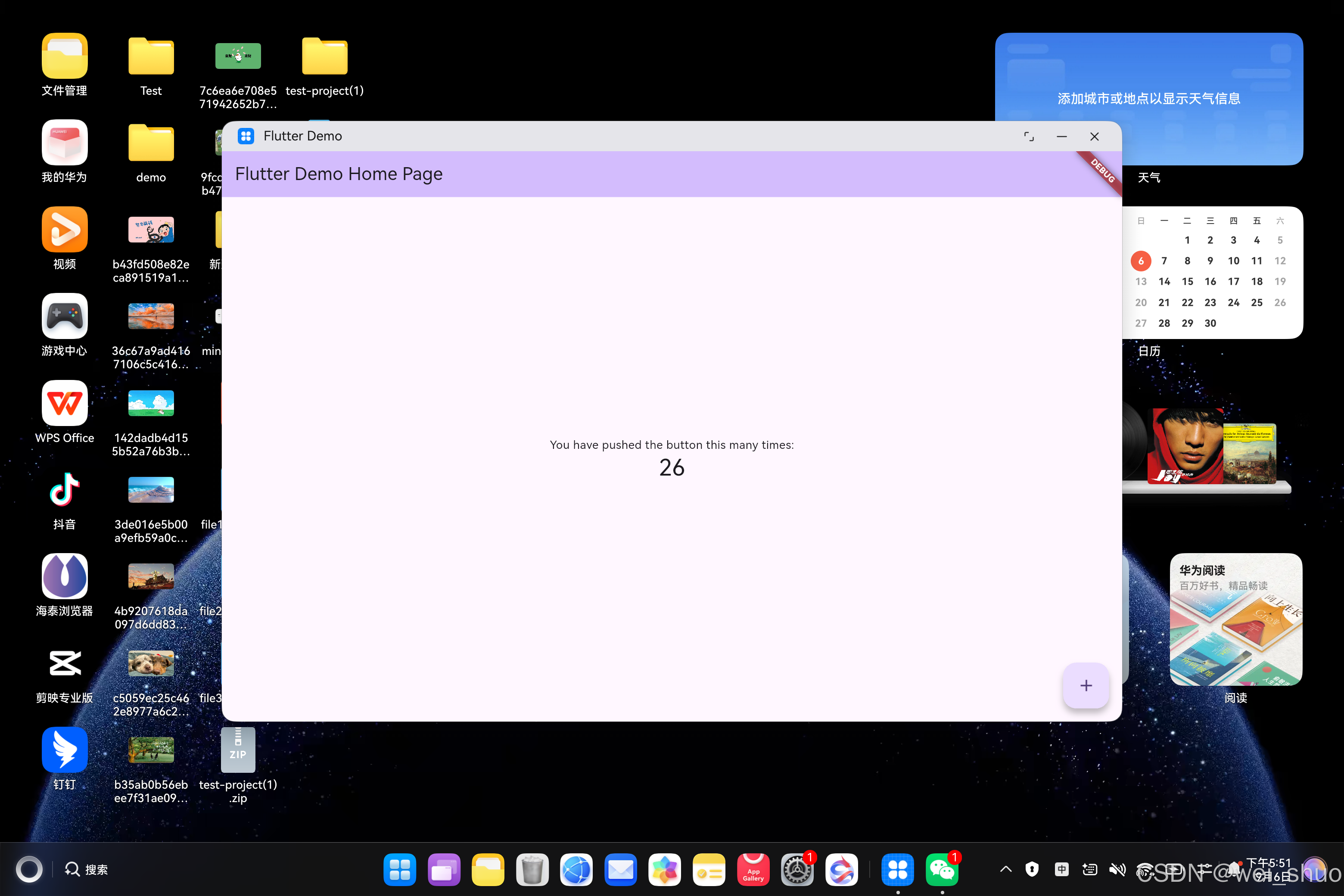
Task: Select today's date 6 in calendar widget
Action: tap(1141, 261)
